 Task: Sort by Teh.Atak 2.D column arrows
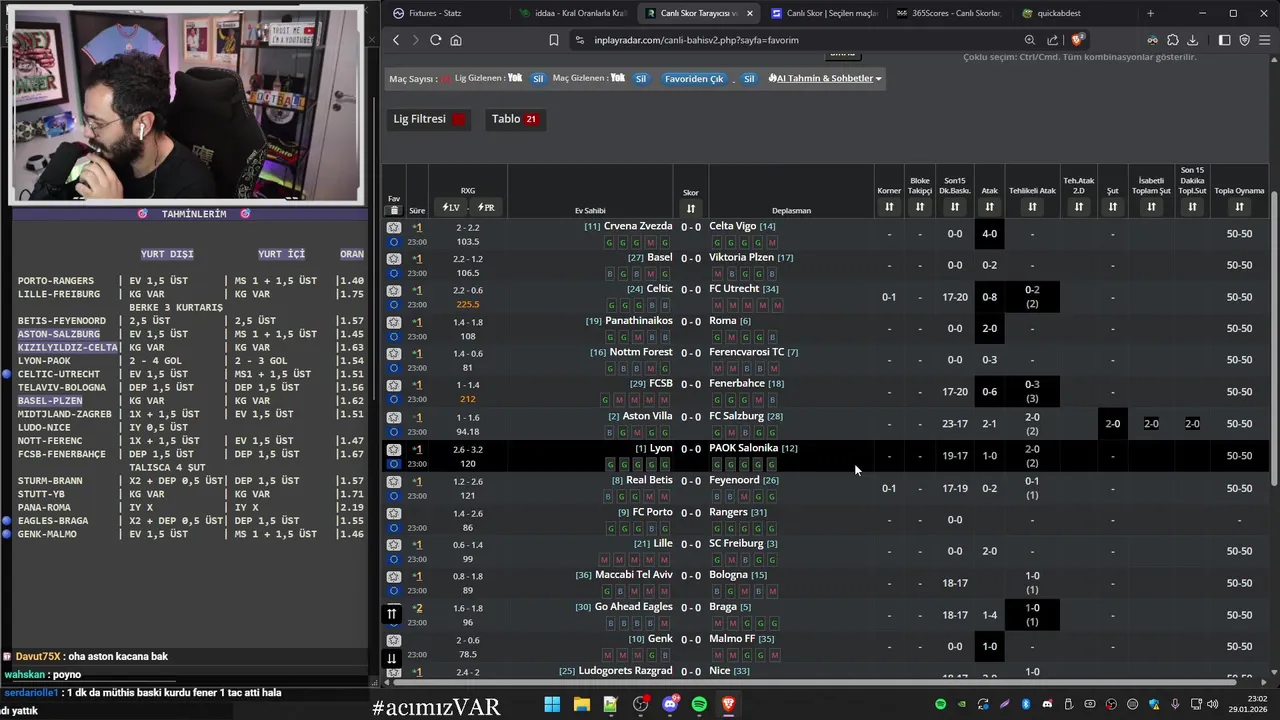click(1078, 207)
